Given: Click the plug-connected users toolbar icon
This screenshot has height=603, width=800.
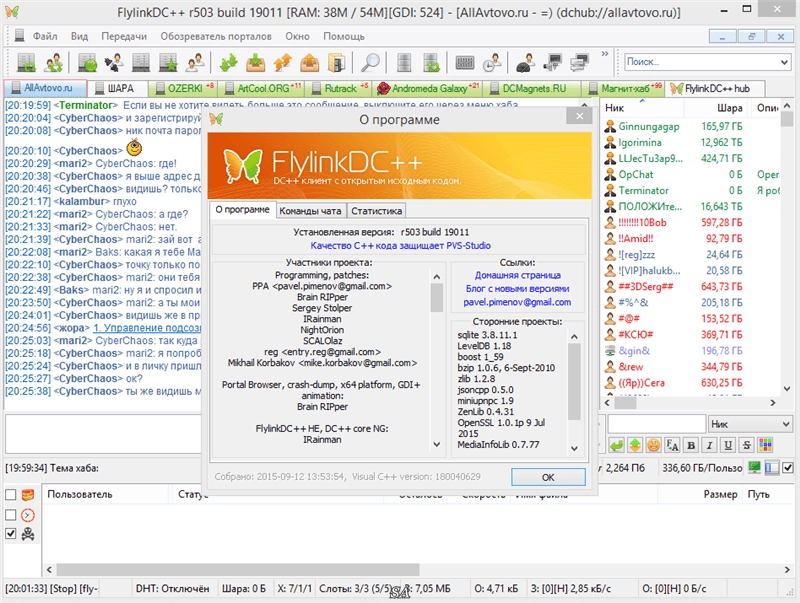Looking at the screenshot, I should pyautogui.click(x=114, y=63).
